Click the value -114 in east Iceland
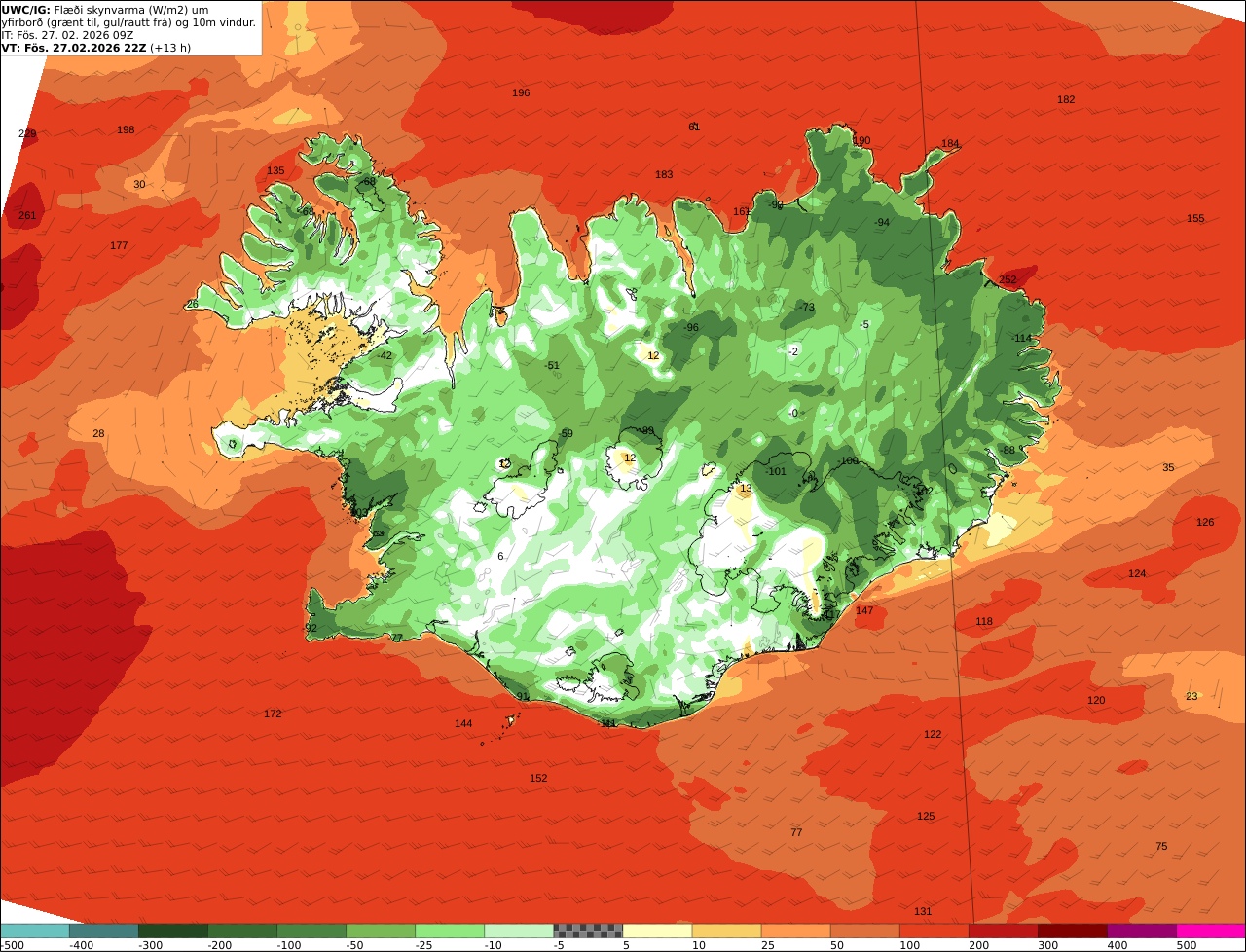Image resolution: width=1246 pixels, height=952 pixels. coord(1021,338)
